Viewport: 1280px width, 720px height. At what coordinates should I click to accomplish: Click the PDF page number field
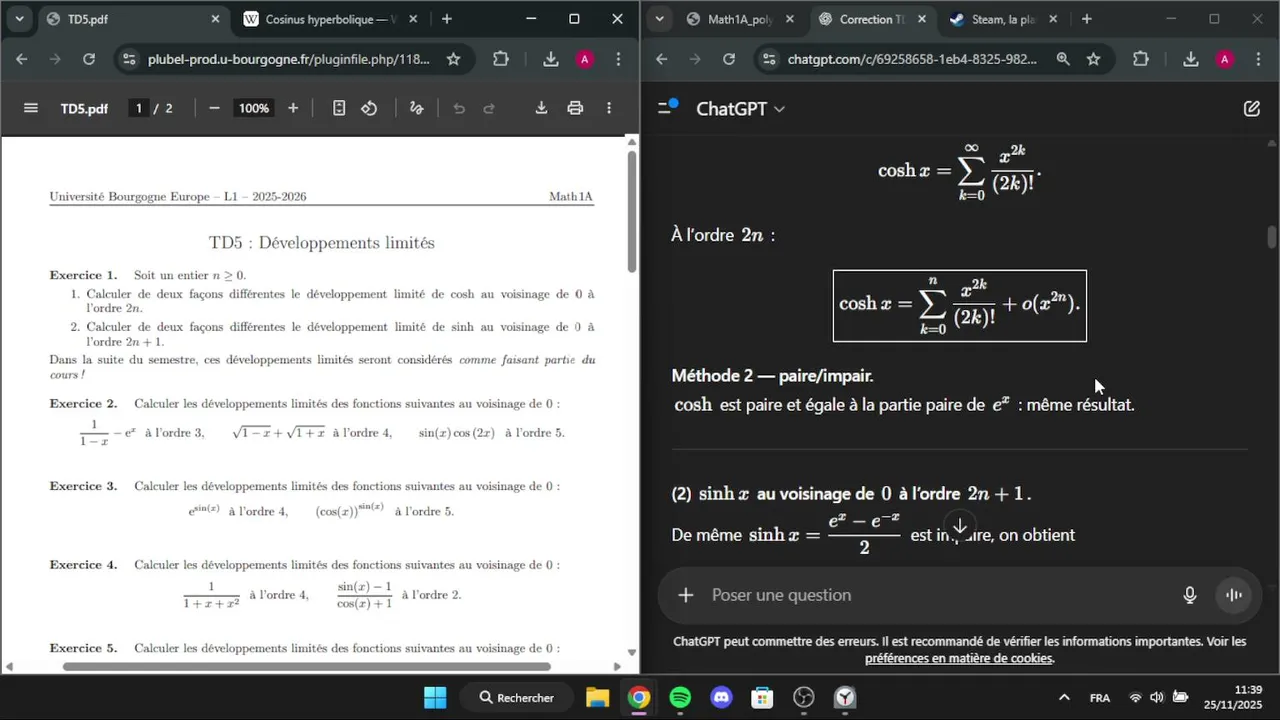click(x=139, y=108)
